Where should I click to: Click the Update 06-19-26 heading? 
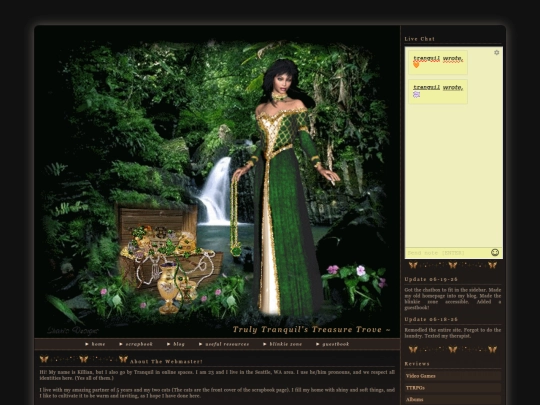[431, 279]
